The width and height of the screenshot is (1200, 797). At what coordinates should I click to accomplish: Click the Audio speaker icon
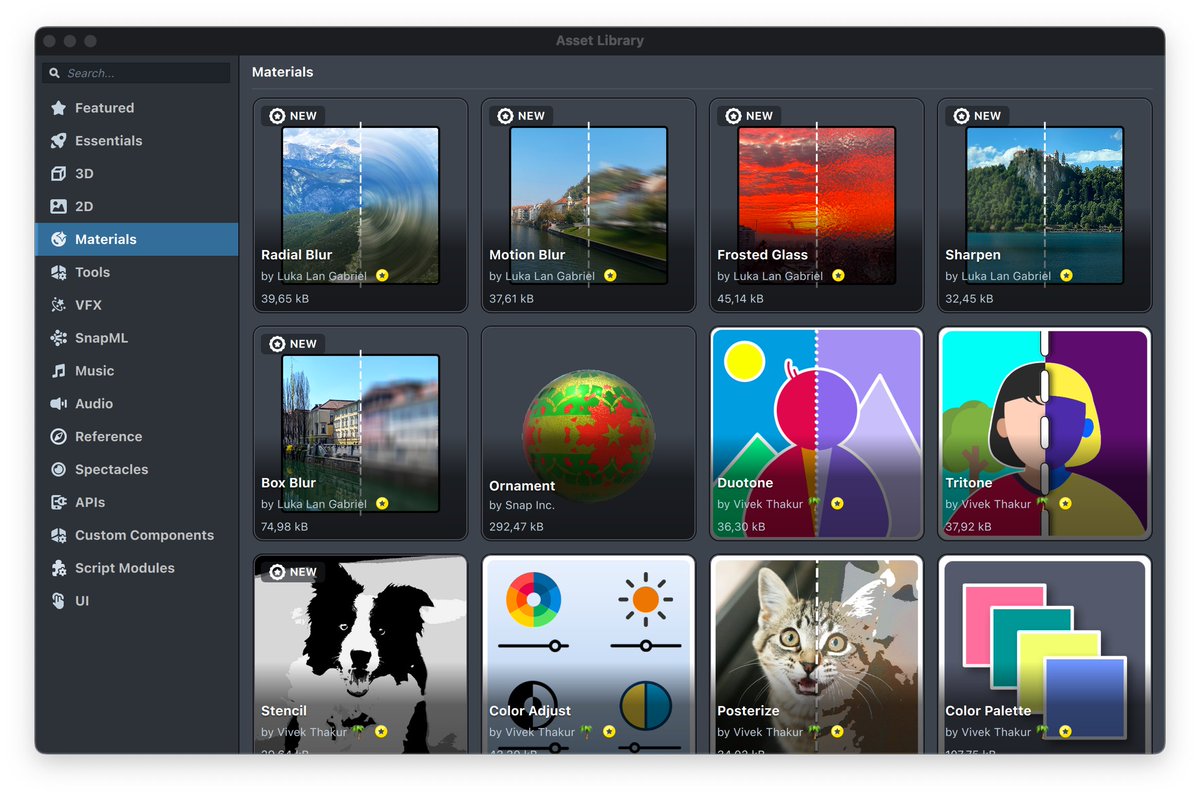point(58,404)
